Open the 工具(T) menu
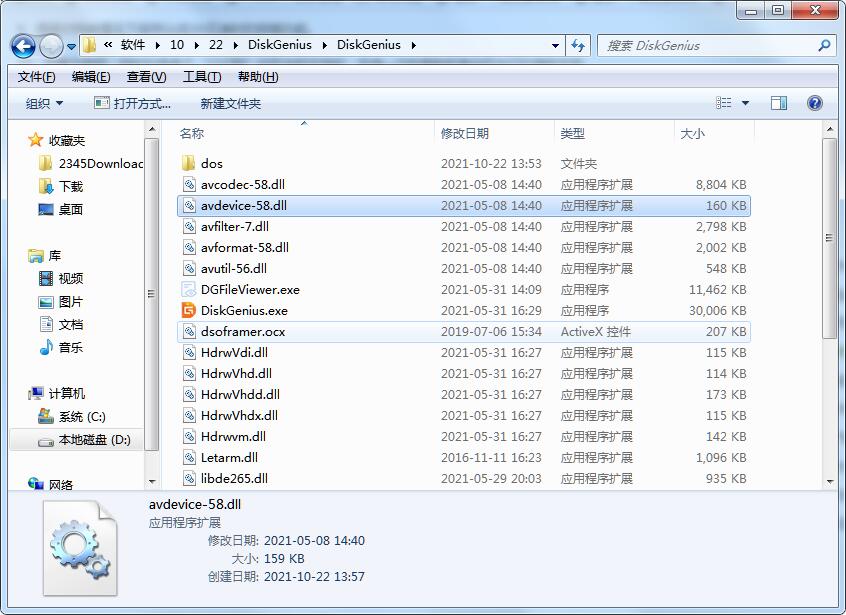Screen dimensions: 846x615 [202, 77]
